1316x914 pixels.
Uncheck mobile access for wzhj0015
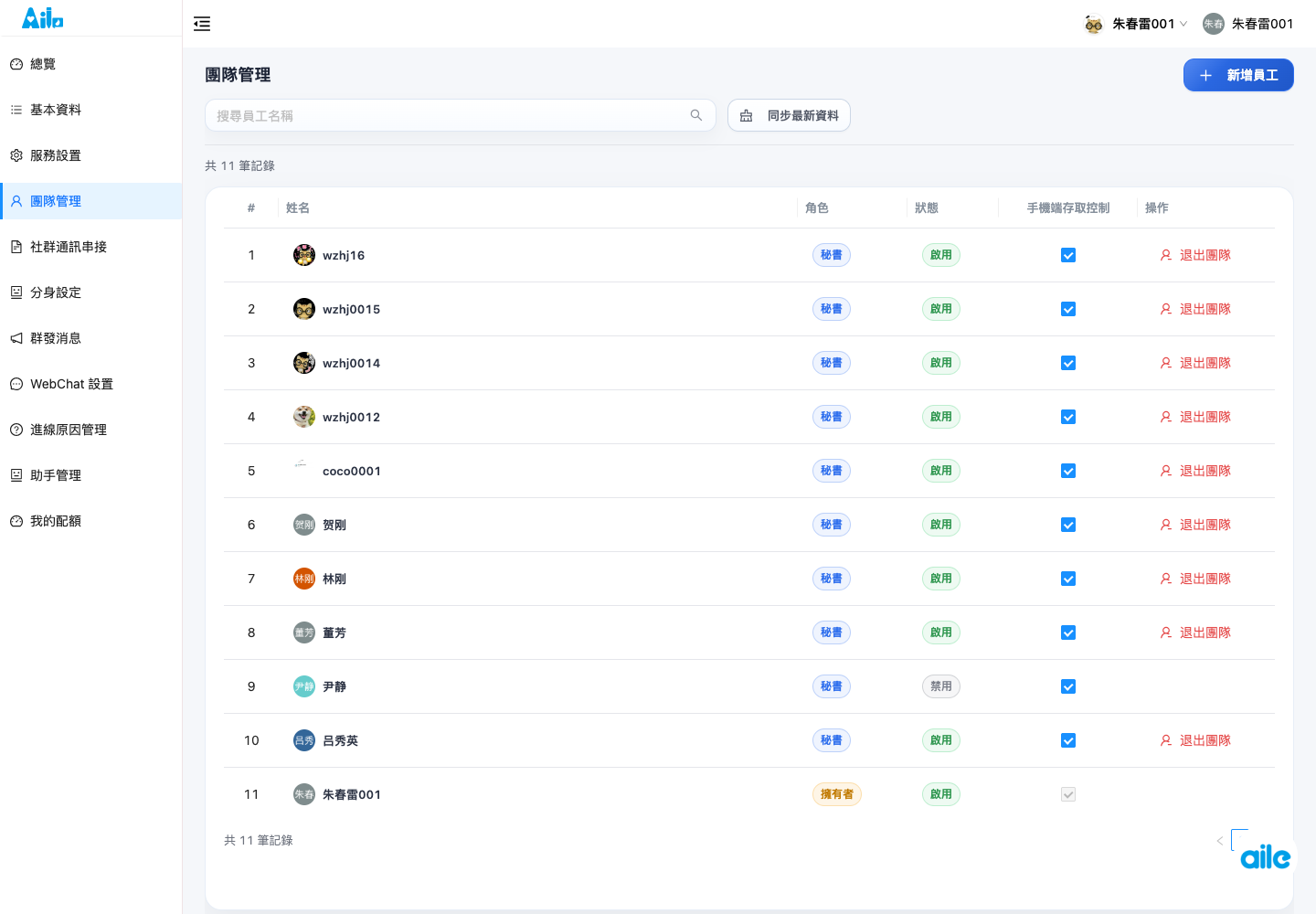1068,309
